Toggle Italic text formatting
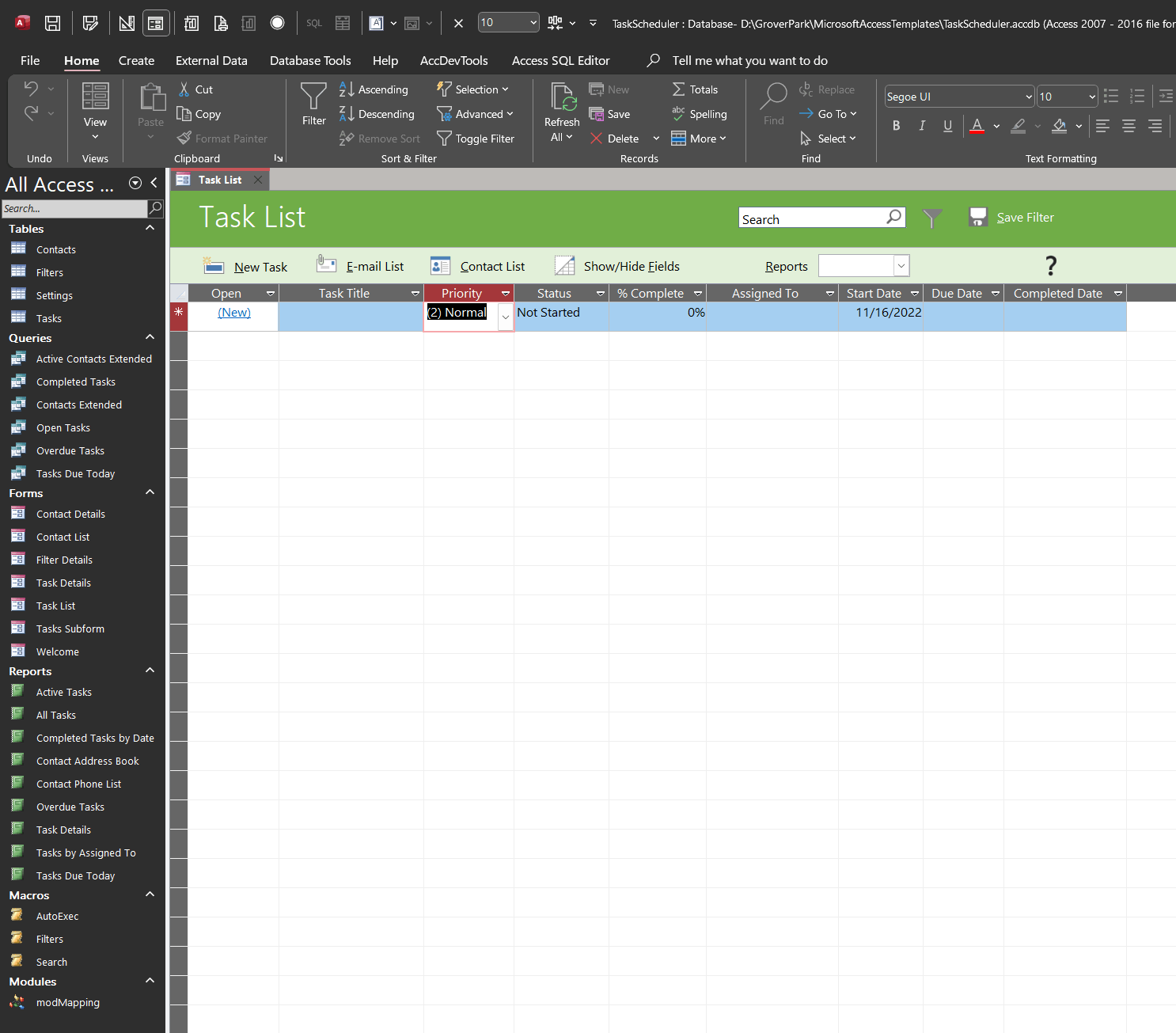 pyautogui.click(x=922, y=125)
